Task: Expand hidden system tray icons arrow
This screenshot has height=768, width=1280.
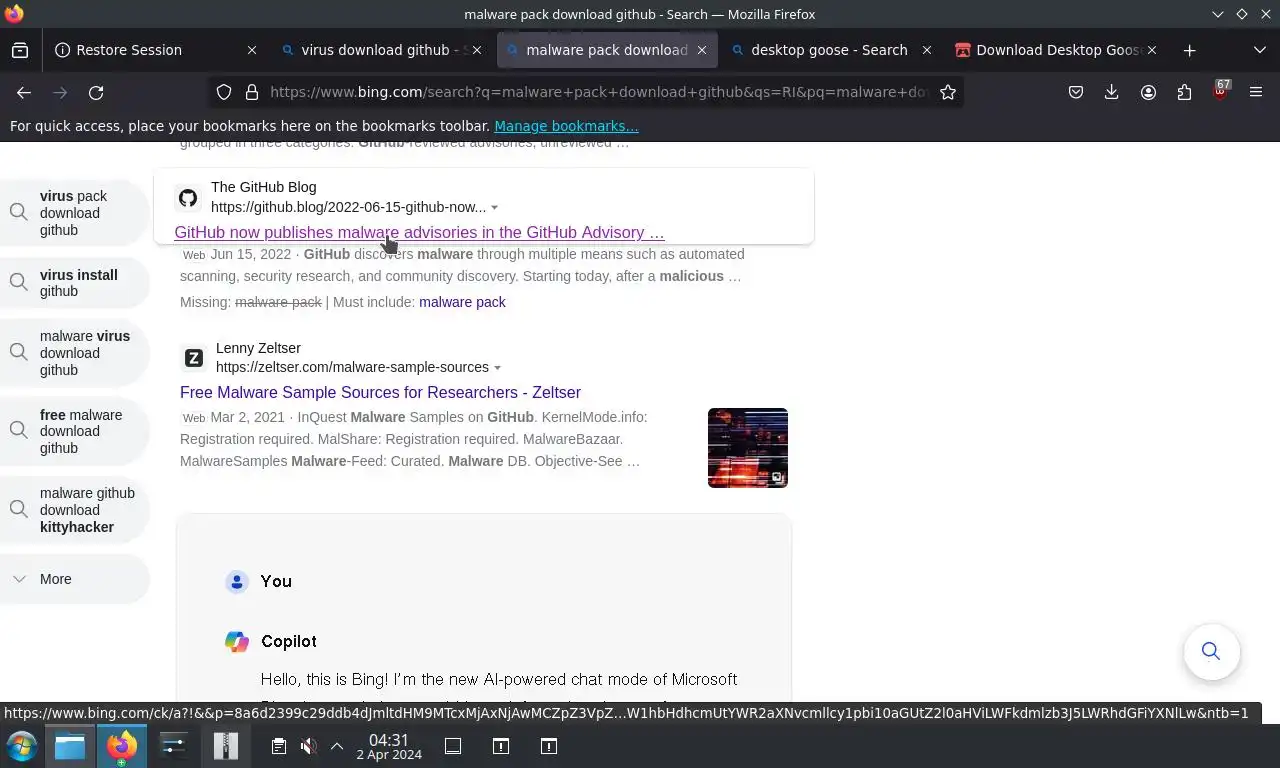Action: (x=337, y=746)
